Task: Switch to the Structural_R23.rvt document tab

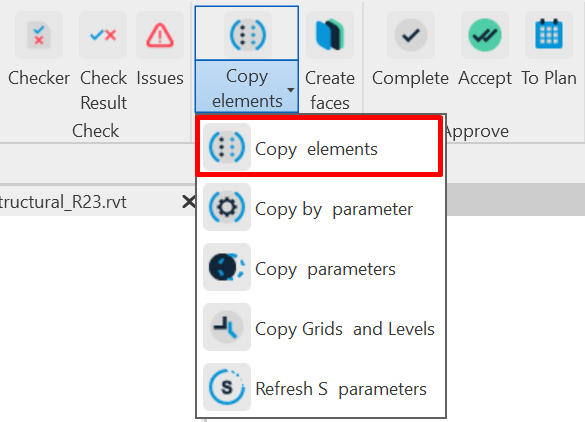Action: point(63,202)
